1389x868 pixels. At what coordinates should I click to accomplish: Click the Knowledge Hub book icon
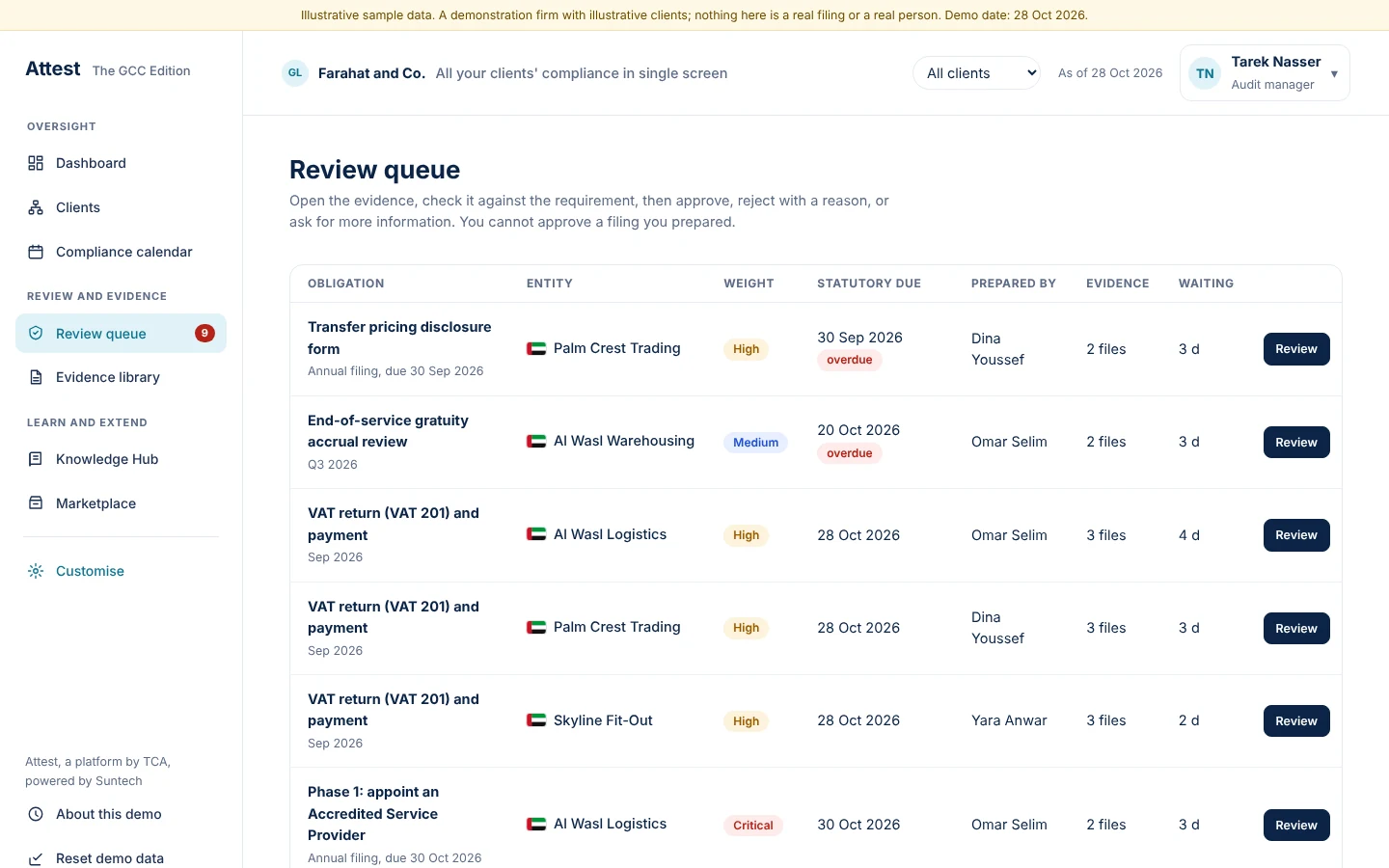tap(36, 459)
